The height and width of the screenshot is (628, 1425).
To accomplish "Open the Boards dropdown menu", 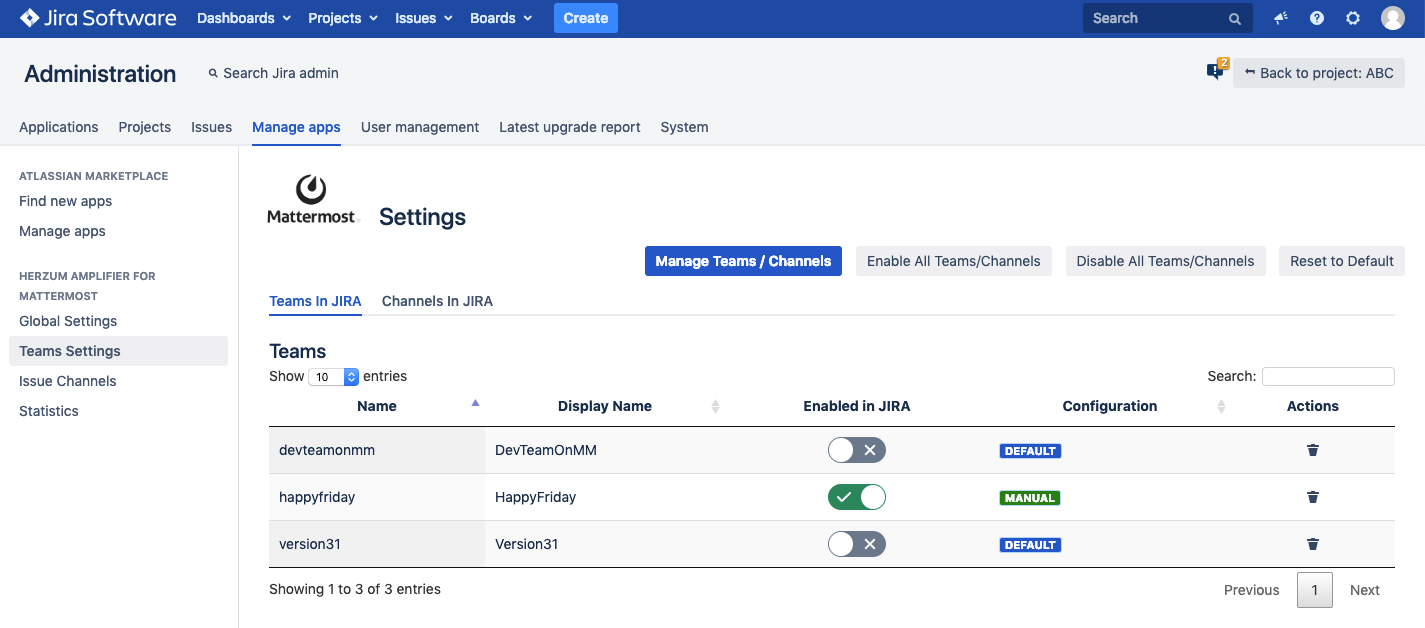I will (501, 18).
